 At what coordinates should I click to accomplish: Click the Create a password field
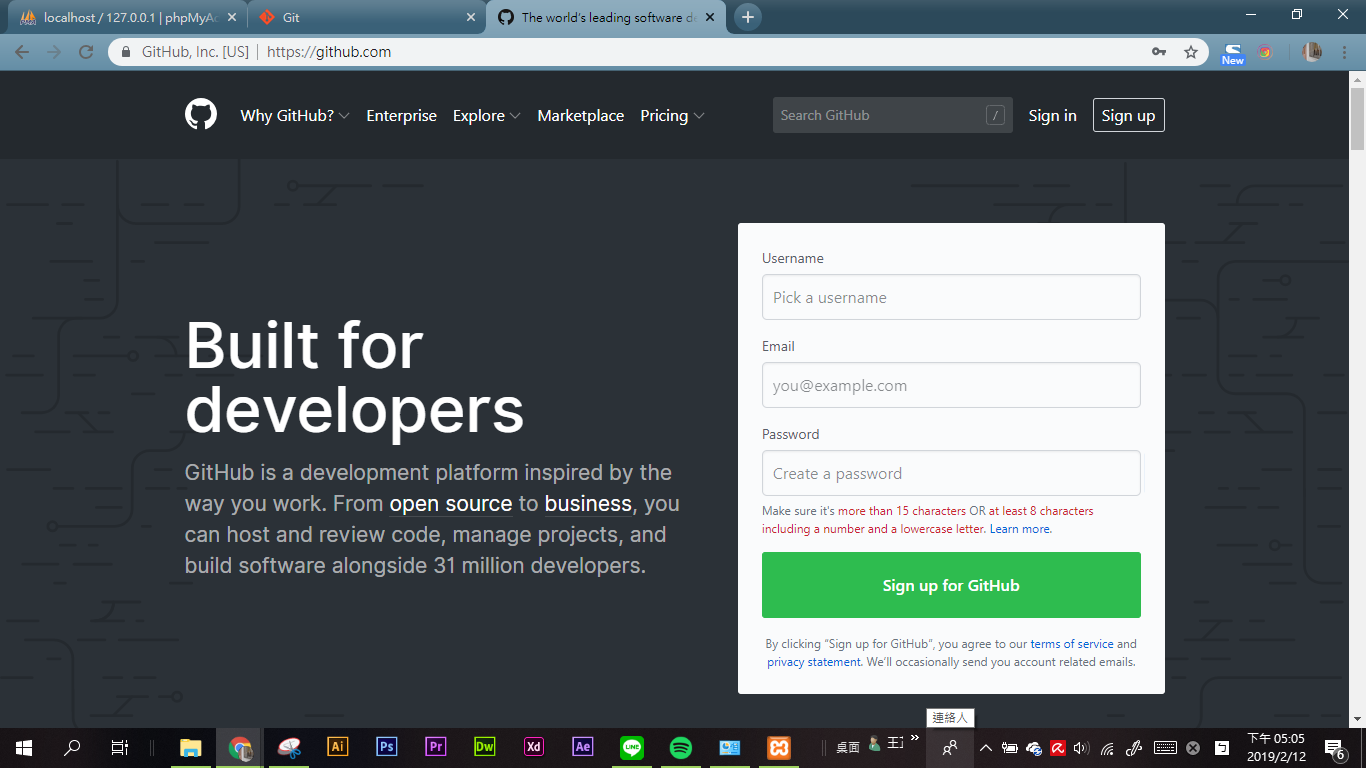coord(951,473)
